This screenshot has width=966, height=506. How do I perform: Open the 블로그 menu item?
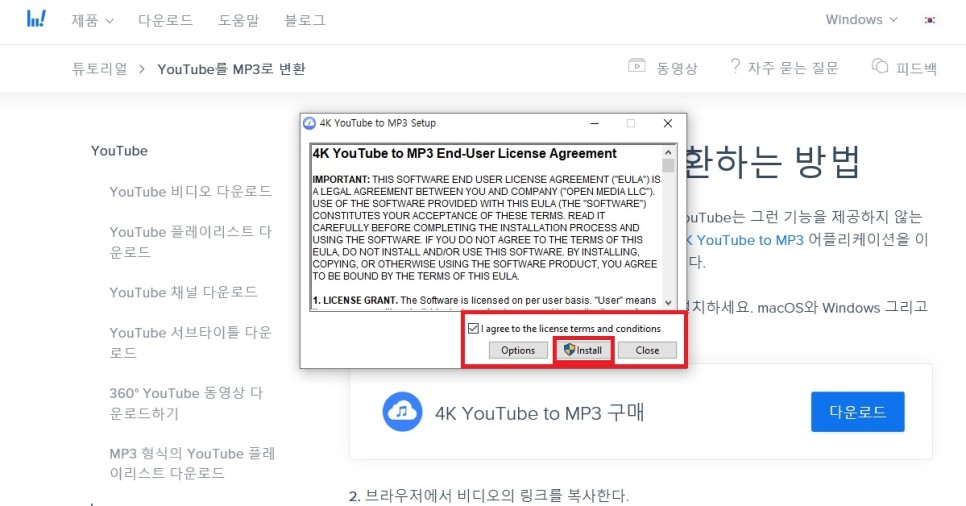305,20
